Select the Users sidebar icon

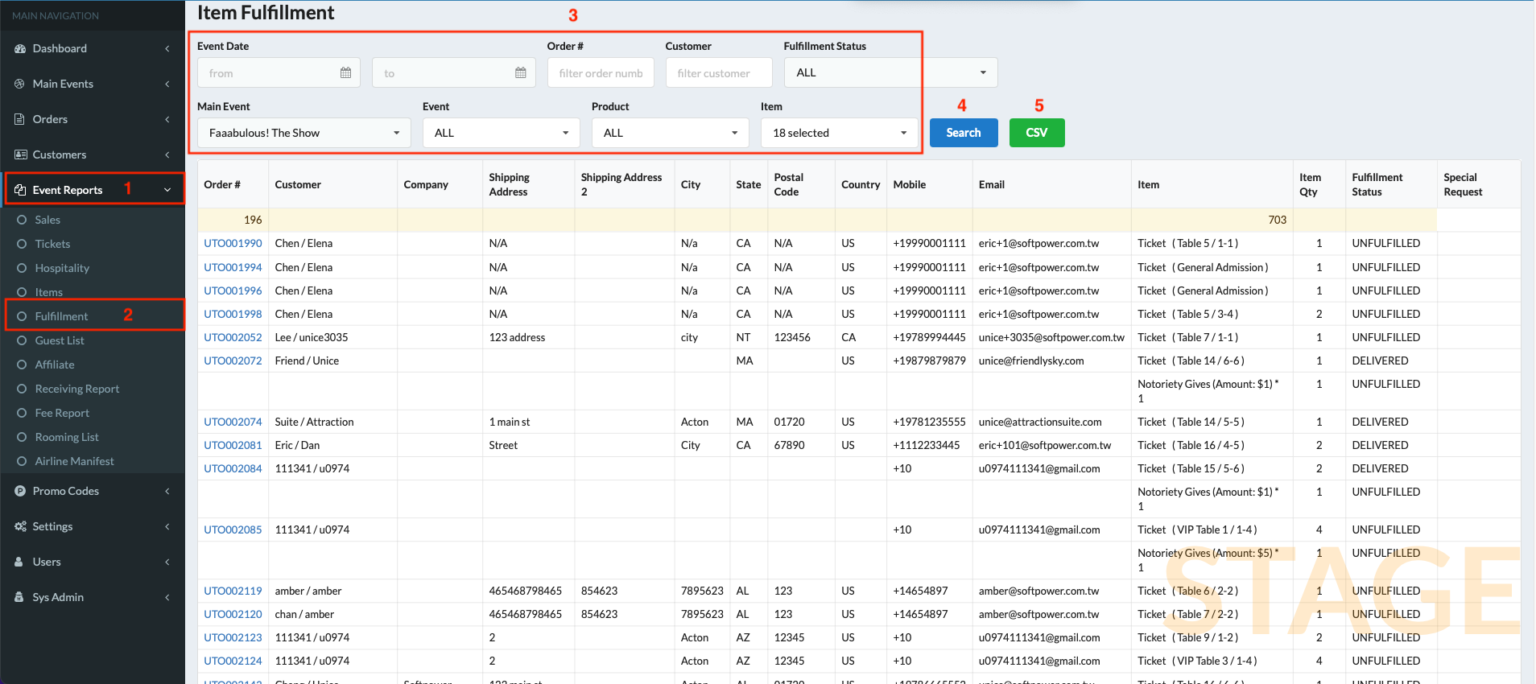tap(20, 561)
